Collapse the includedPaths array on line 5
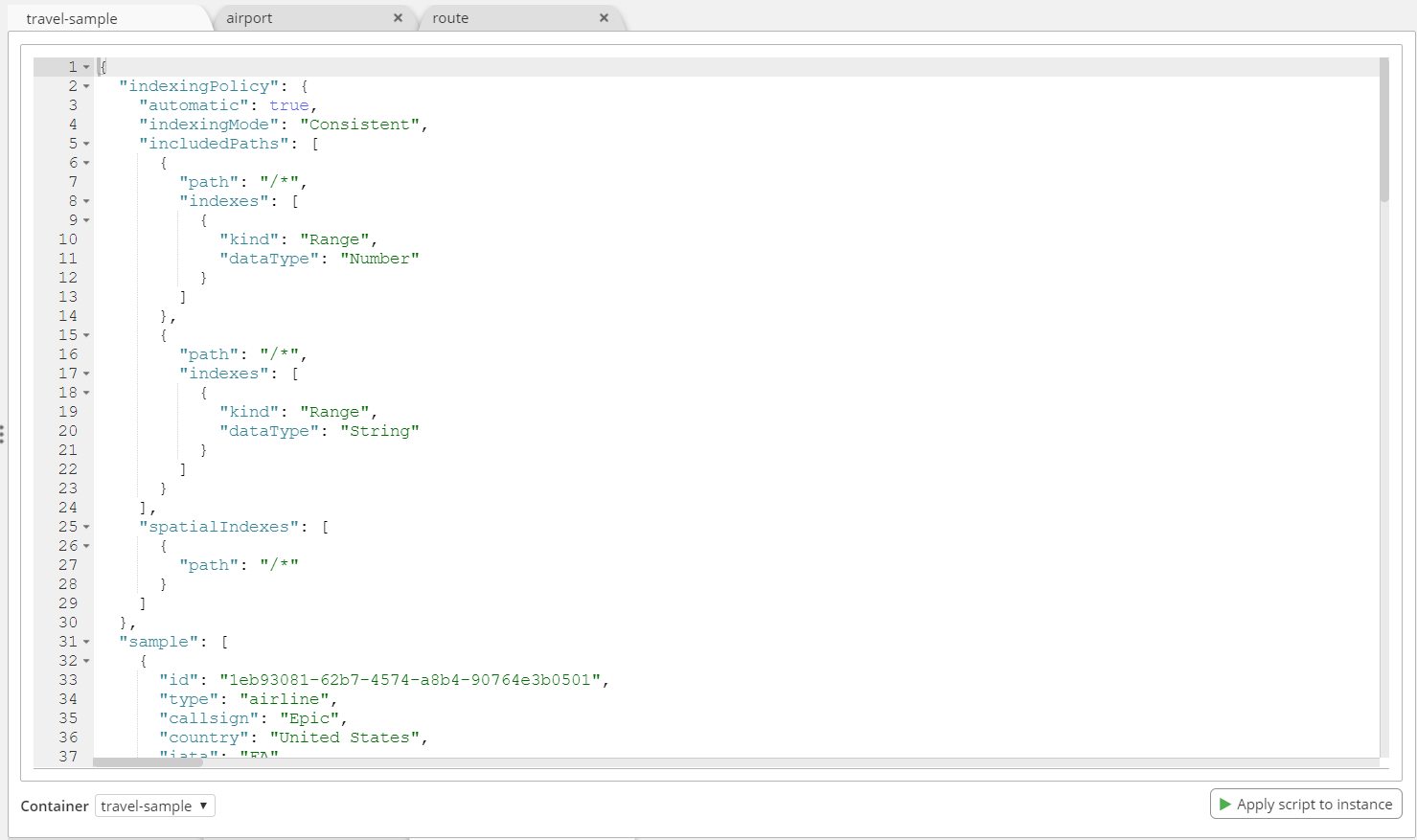 click(88, 144)
